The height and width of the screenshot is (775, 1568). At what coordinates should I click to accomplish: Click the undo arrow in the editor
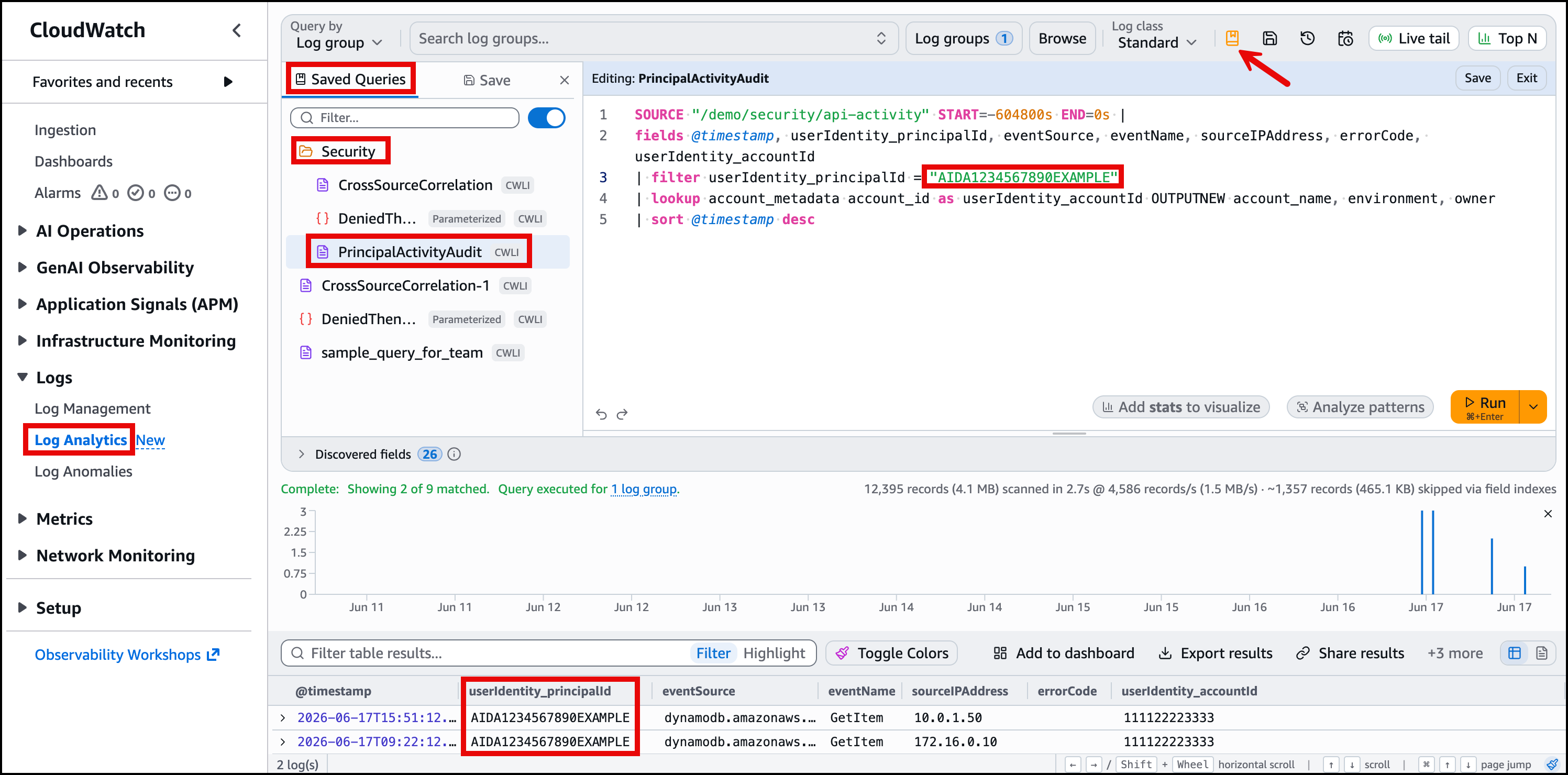[601, 414]
